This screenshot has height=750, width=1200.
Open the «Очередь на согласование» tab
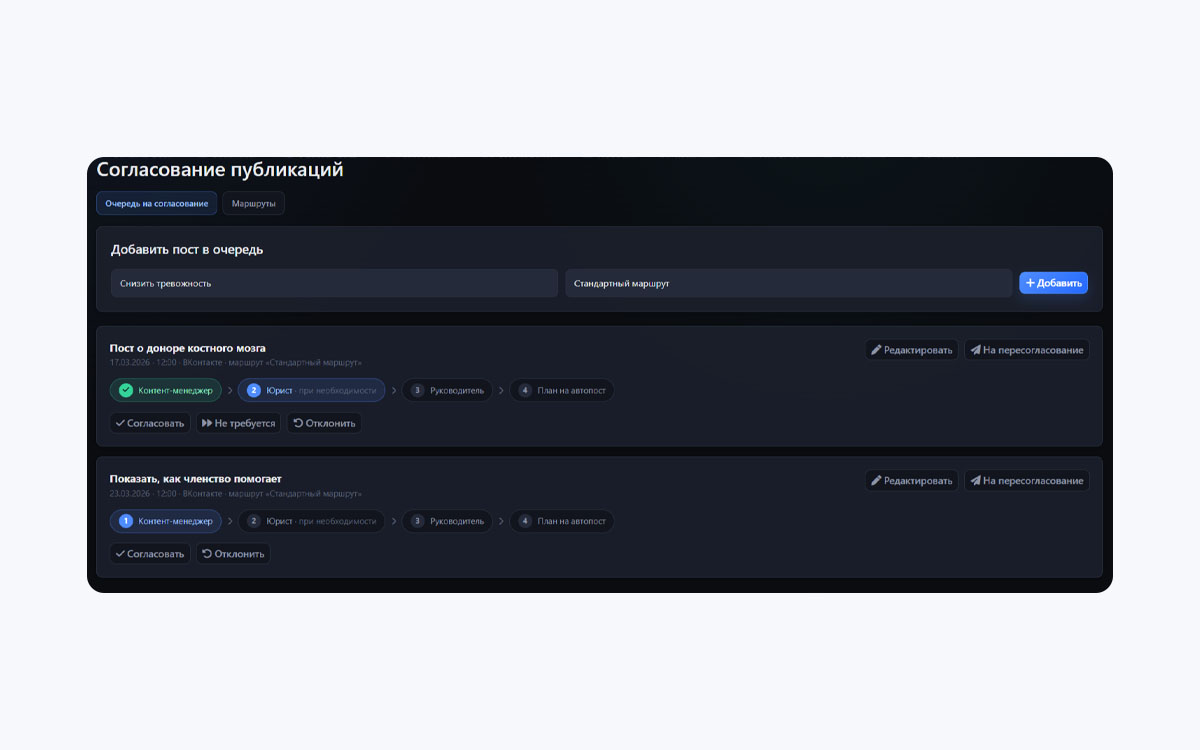tap(156, 203)
